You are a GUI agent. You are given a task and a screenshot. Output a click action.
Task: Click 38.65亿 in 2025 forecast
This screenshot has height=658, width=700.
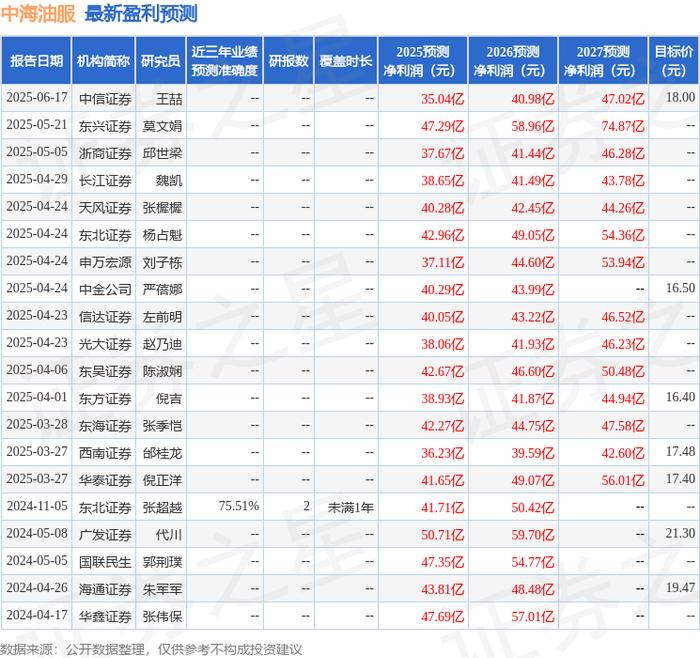coord(442,180)
